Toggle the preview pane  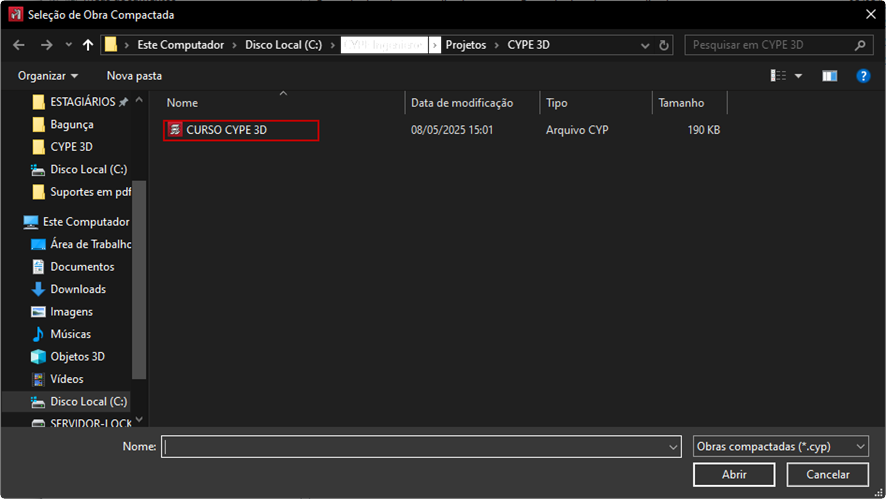click(829, 76)
